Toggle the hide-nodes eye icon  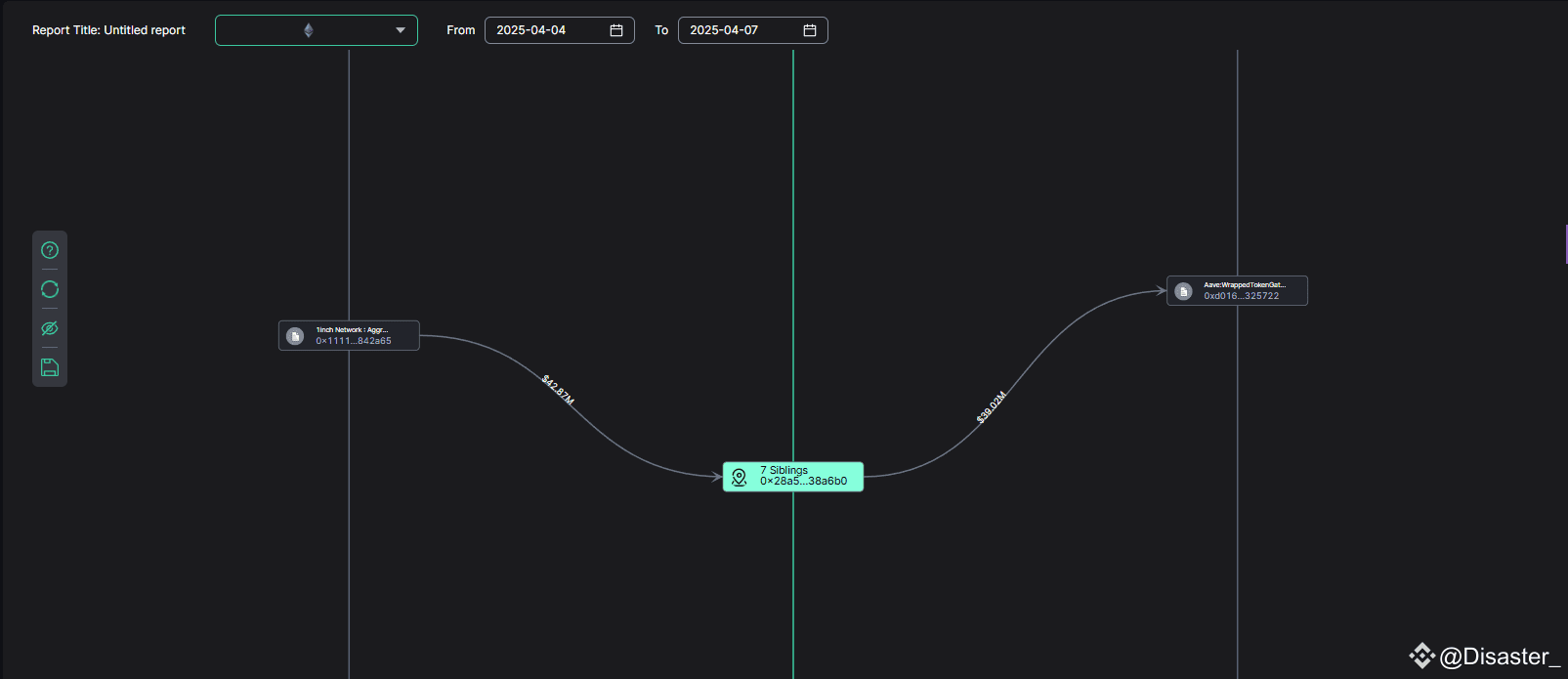click(50, 328)
